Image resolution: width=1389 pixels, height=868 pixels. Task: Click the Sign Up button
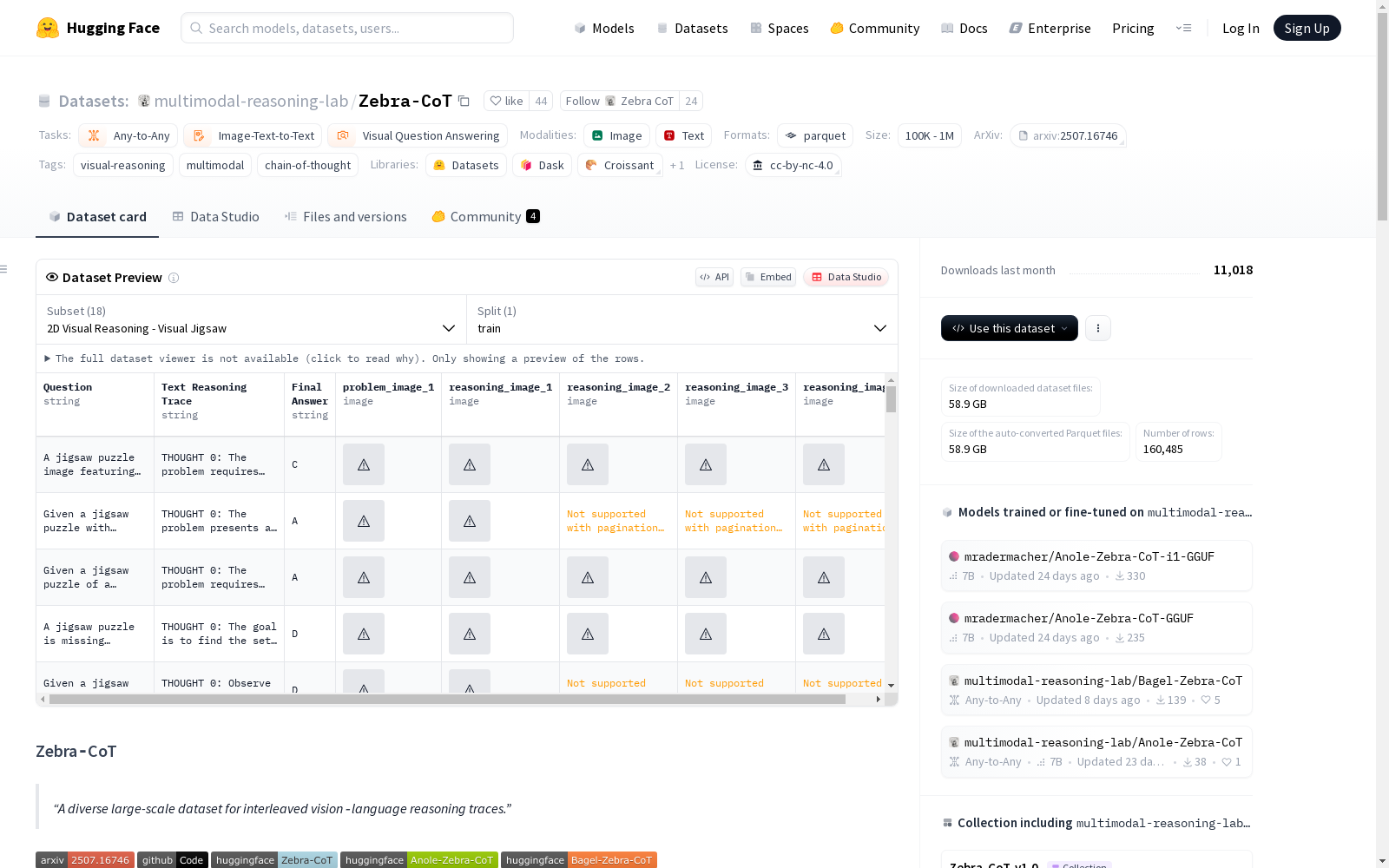[1307, 28]
